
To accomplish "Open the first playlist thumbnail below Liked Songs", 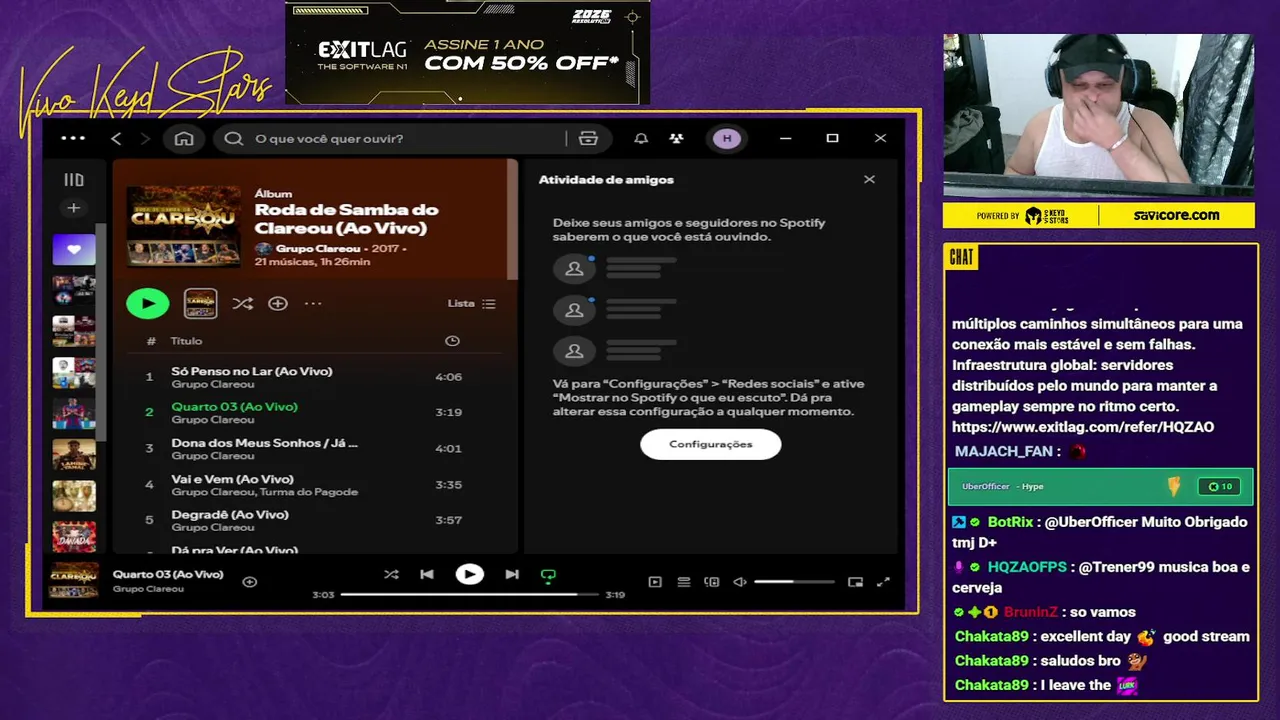I will 74,291.
